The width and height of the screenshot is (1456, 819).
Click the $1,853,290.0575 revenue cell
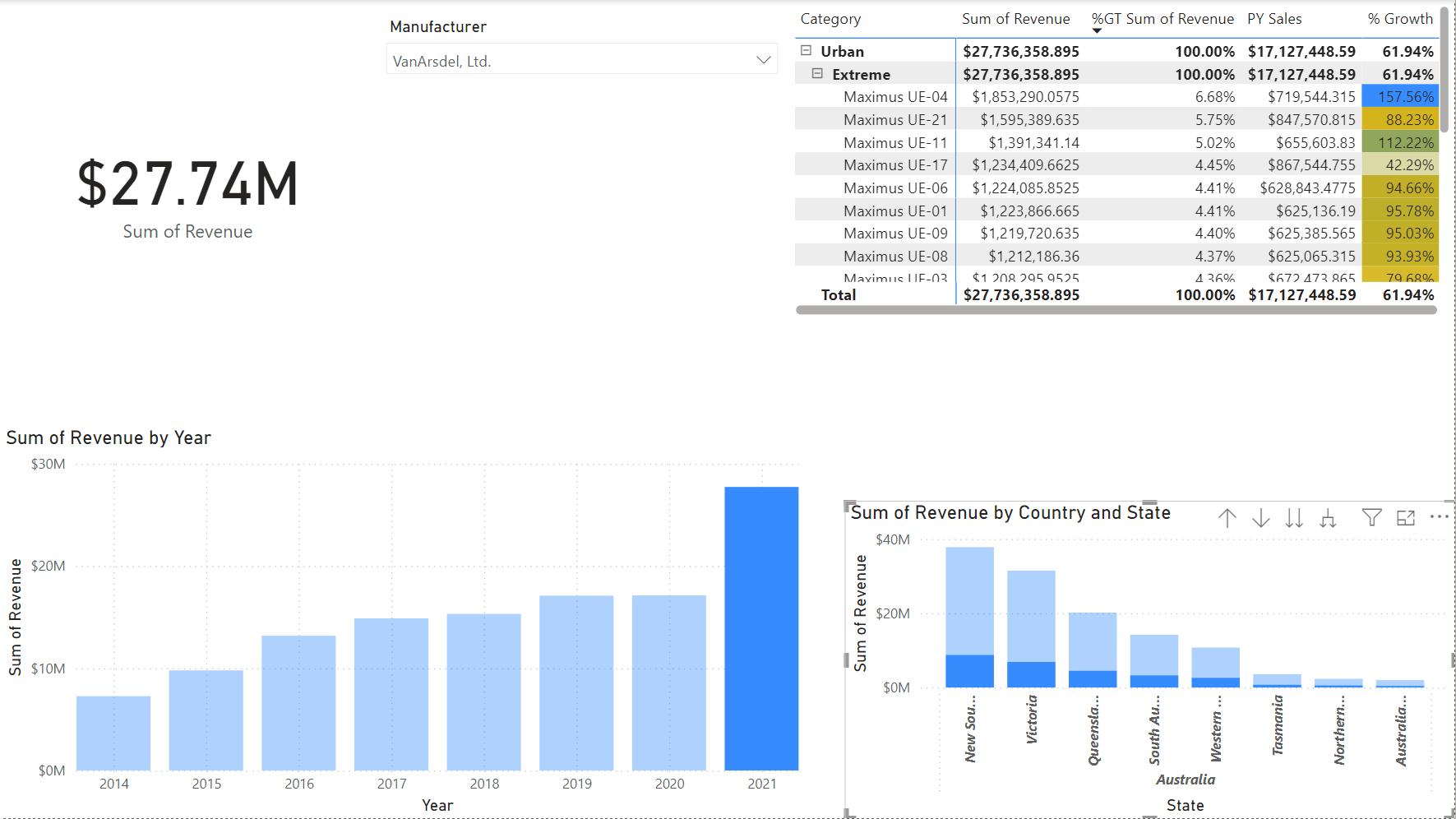pos(1025,97)
